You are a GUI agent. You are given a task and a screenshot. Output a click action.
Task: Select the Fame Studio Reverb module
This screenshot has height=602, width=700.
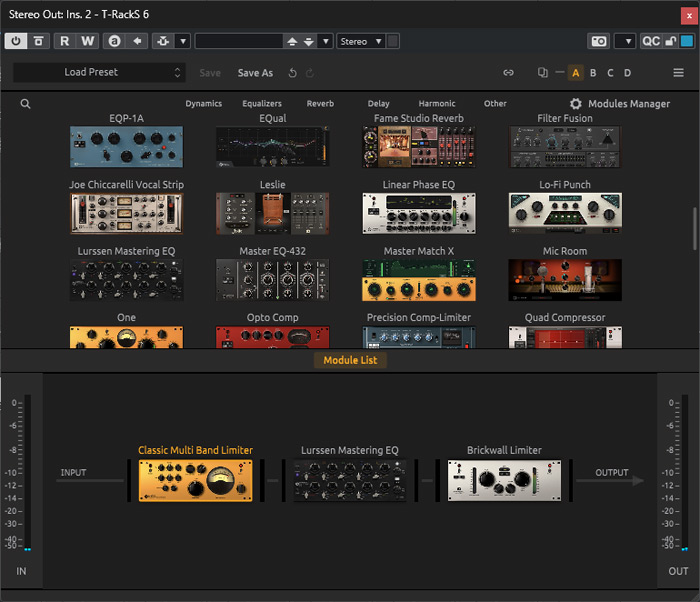[x=419, y=146]
